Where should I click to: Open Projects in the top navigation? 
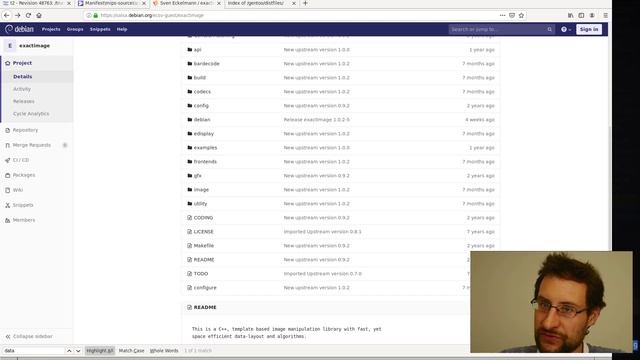click(x=51, y=29)
